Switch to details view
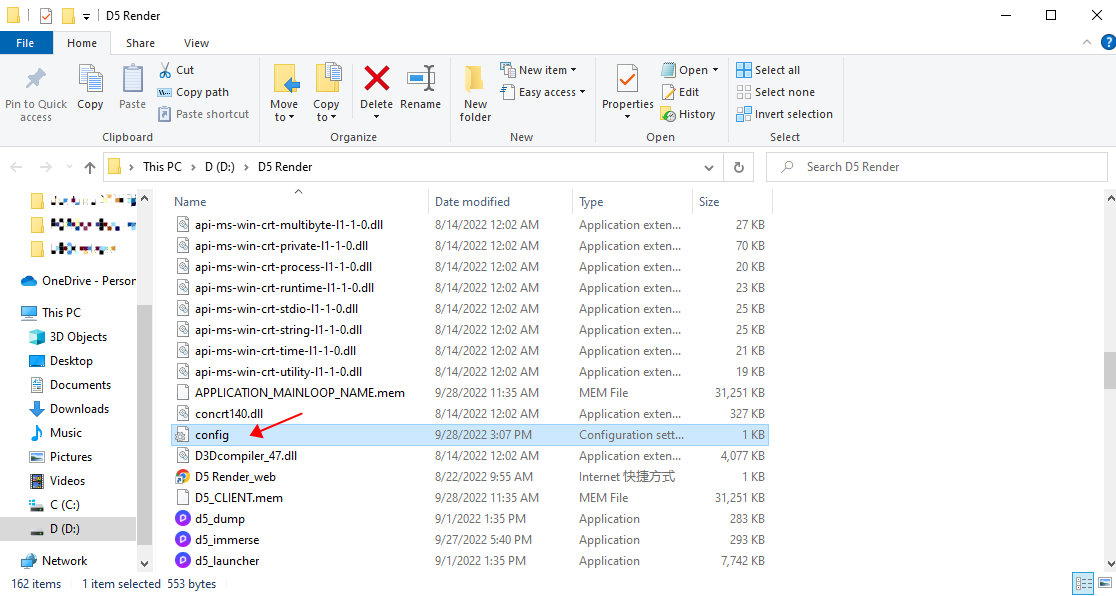Image resolution: width=1116 pixels, height=596 pixels. 1084,583
